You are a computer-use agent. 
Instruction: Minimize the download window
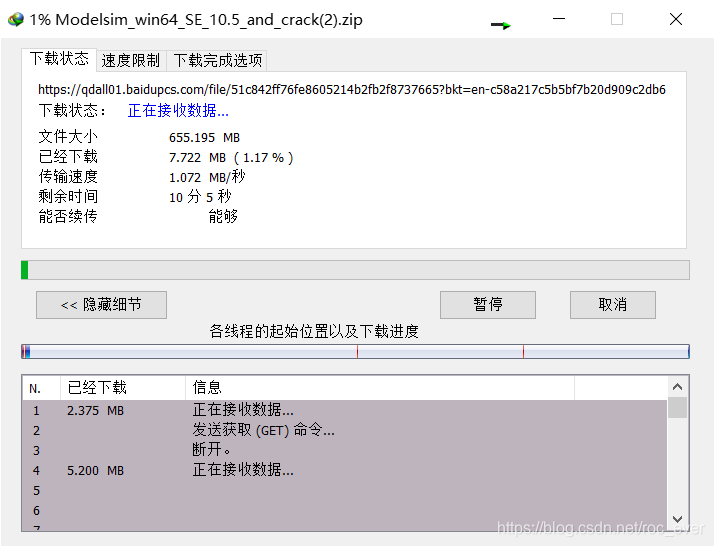(559, 19)
